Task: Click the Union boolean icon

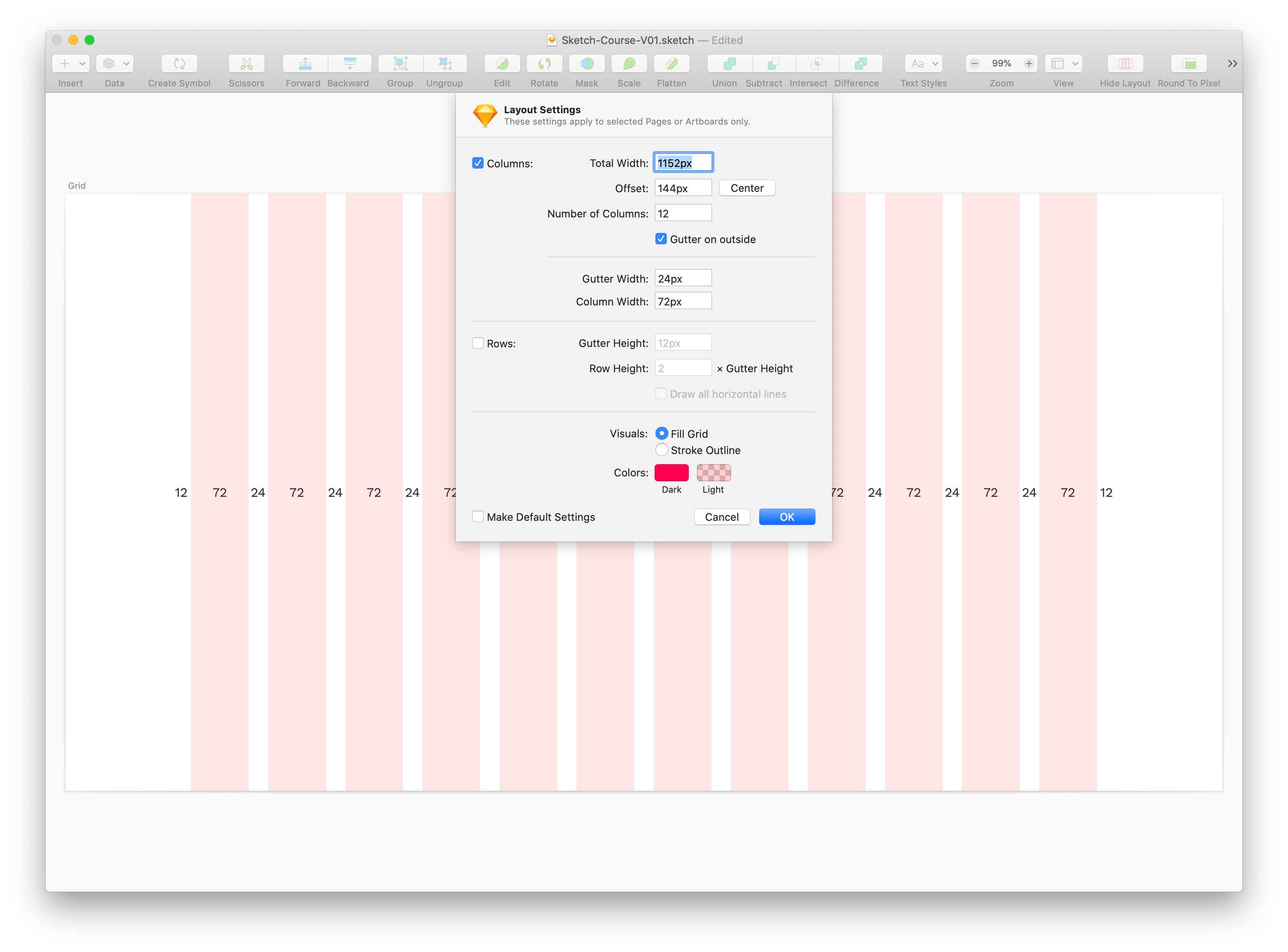Action: (729, 64)
